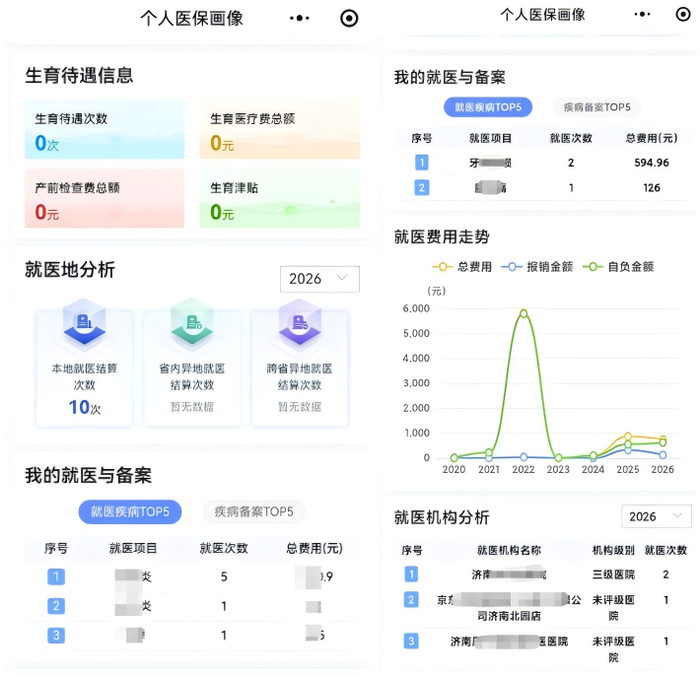Tap rank badge 1 in 就医机构分析 table
The height and width of the screenshot is (675, 700).
[411, 574]
